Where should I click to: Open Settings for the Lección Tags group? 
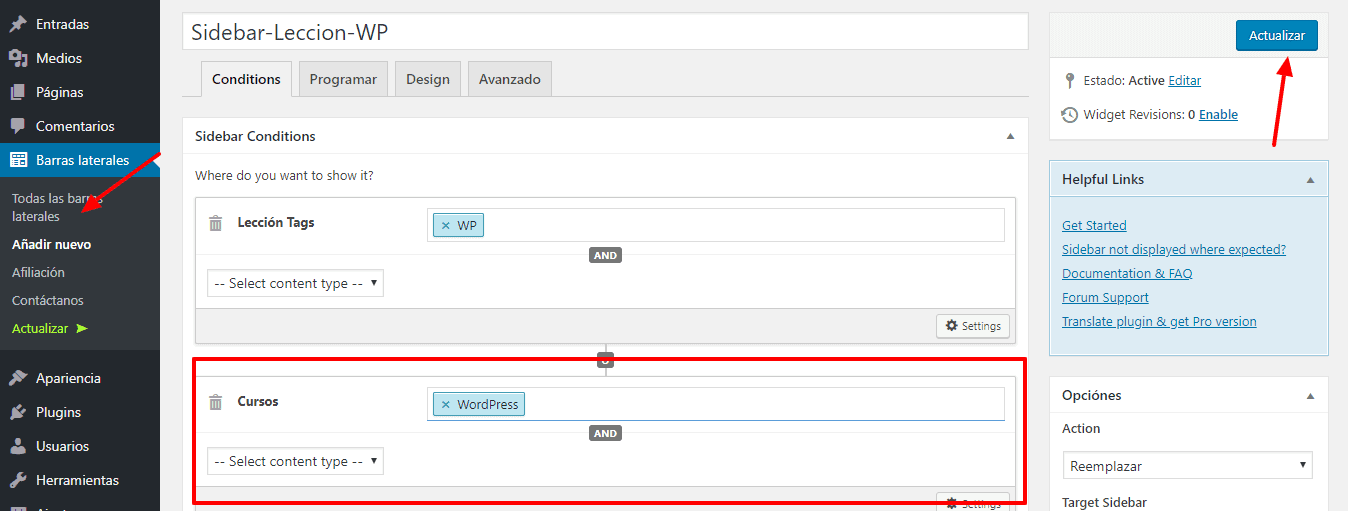point(973,326)
